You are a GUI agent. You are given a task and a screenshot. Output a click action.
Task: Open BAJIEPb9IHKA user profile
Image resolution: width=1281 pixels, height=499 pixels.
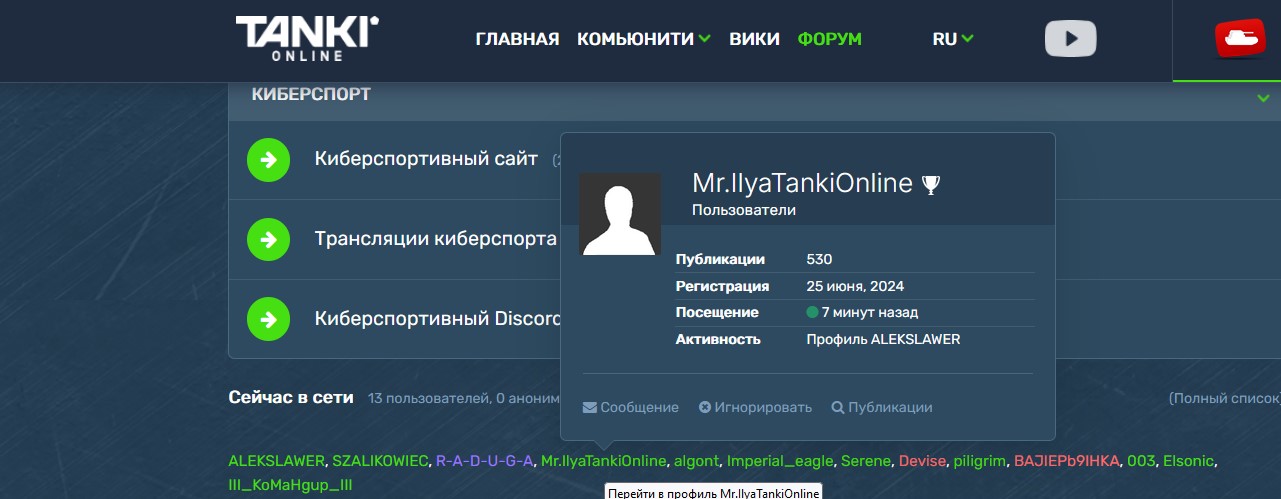tap(1066, 461)
